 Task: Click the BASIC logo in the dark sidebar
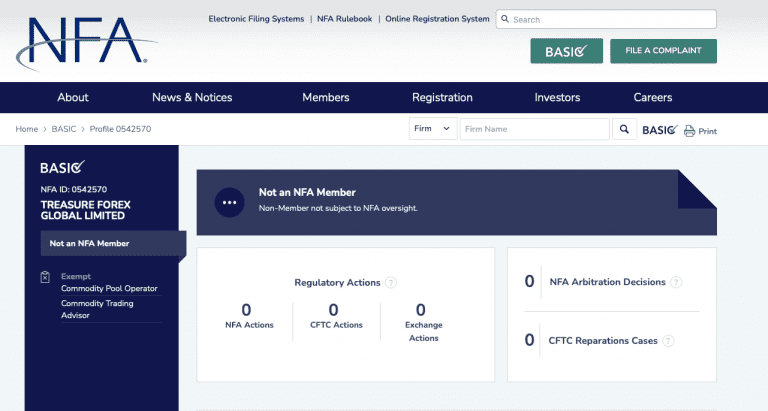(63, 167)
